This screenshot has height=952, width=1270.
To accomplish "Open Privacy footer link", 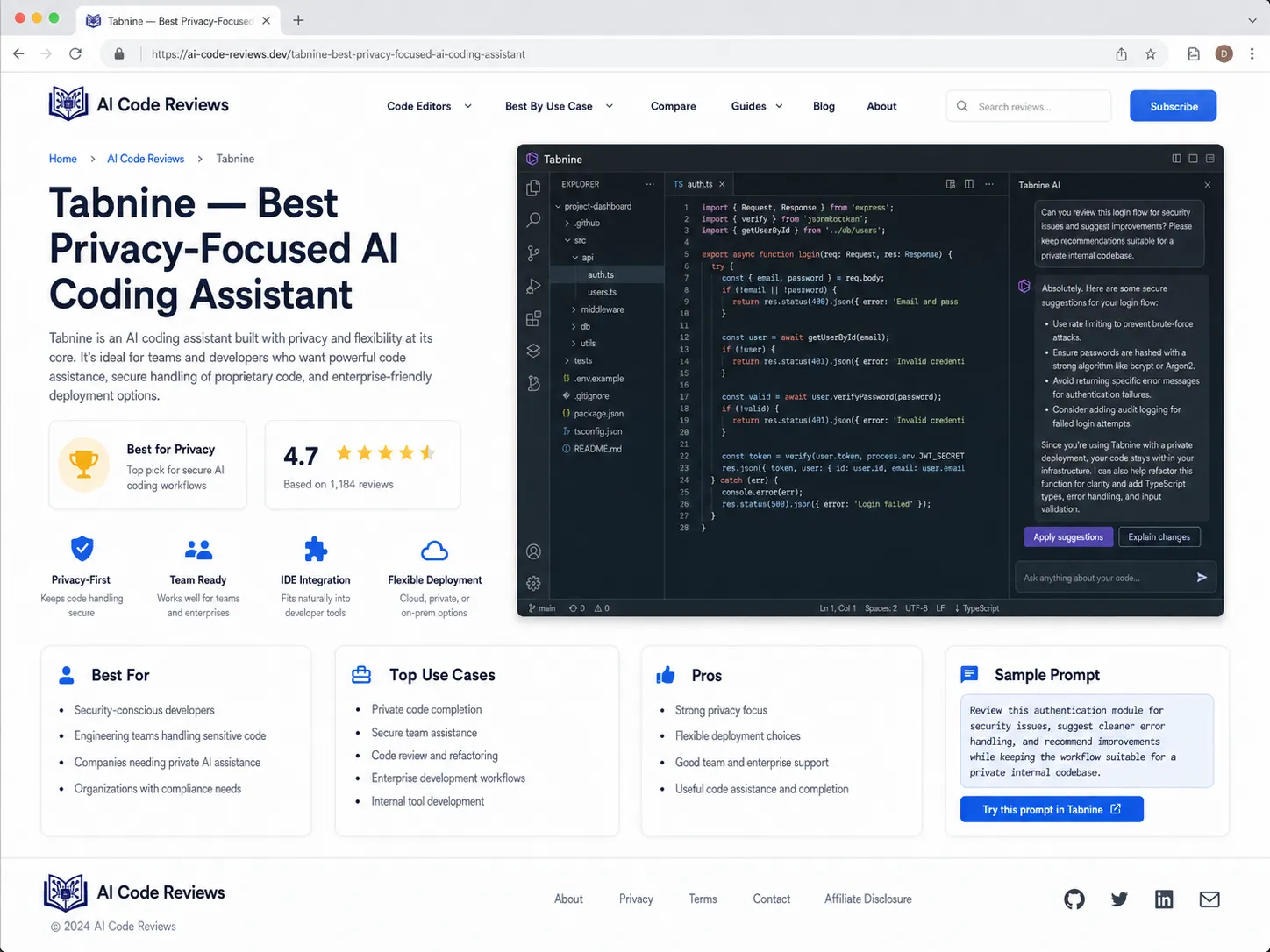I will pyautogui.click(x=636, y=899).
